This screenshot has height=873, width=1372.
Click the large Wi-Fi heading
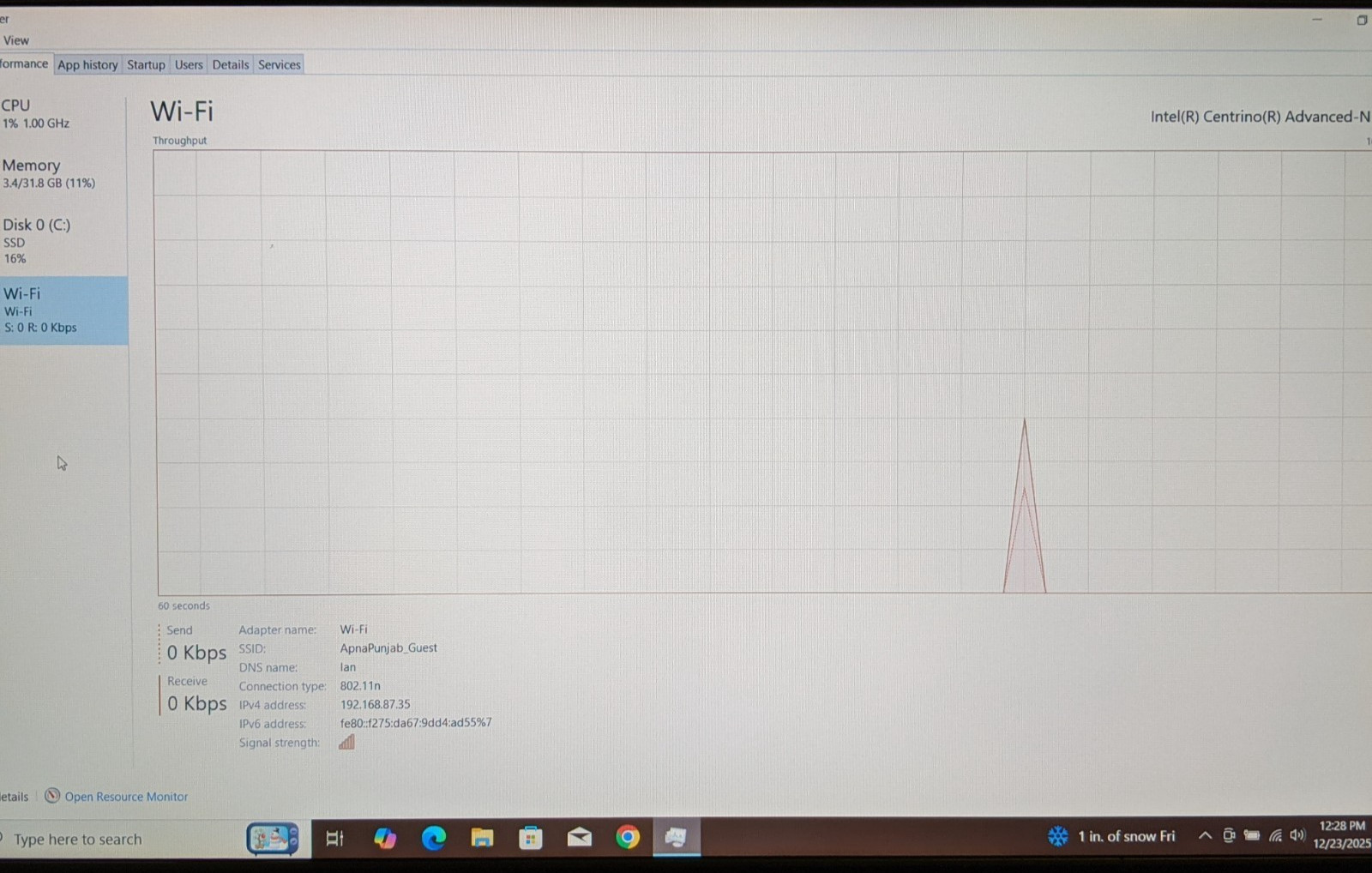coord(182,111)
